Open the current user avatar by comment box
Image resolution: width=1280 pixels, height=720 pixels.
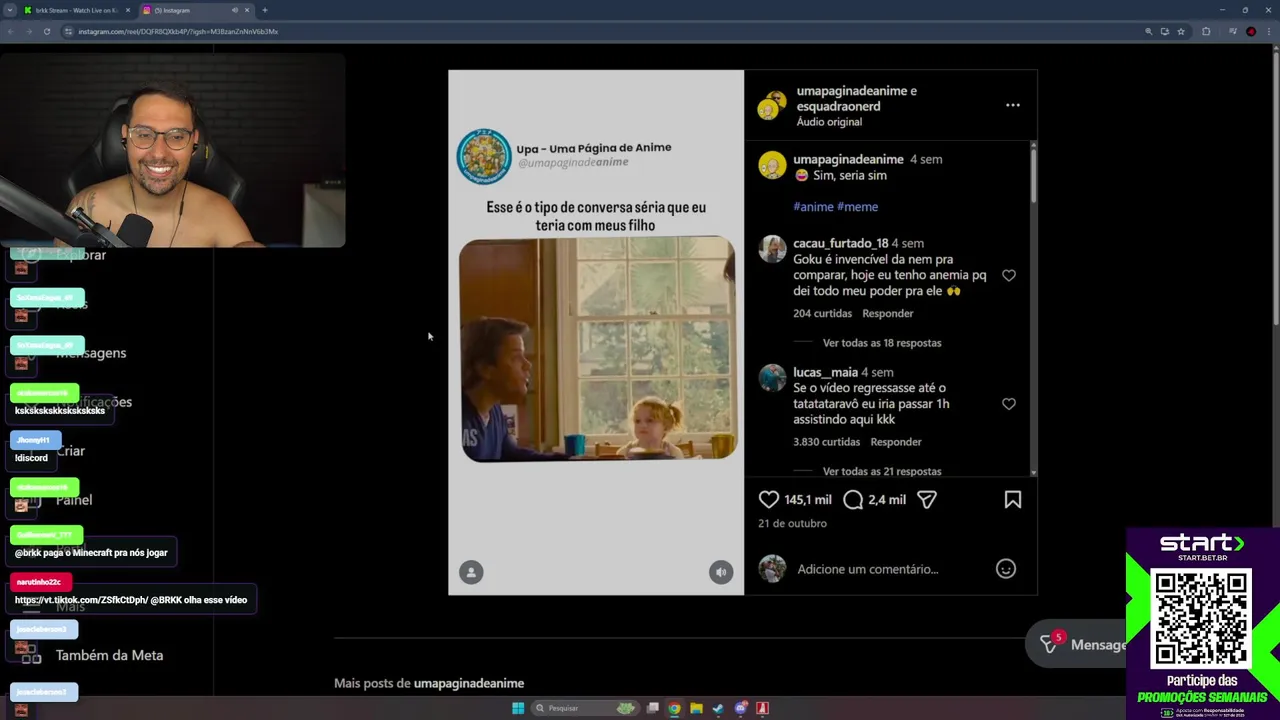pos(772,569)
